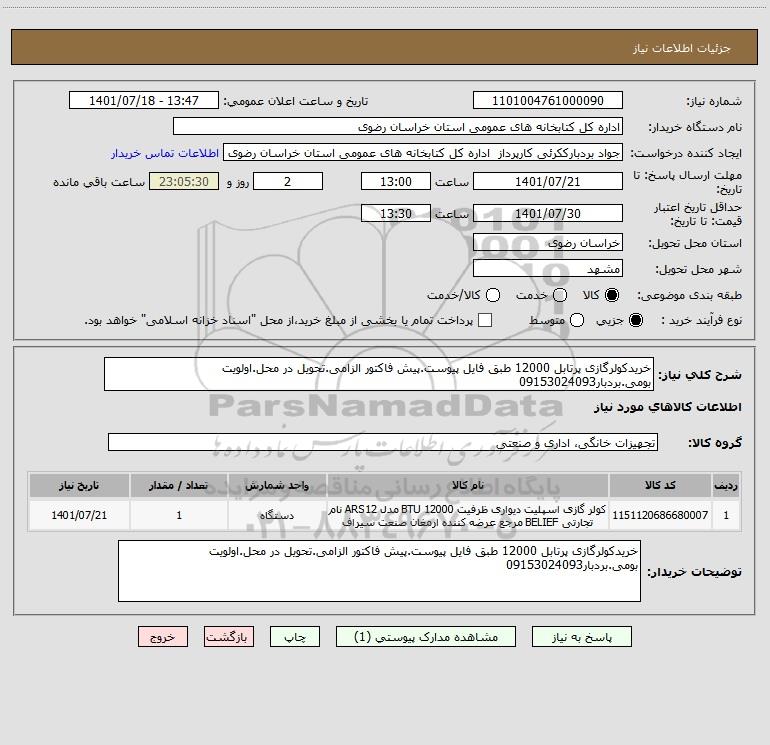Click the بازگشت back button
The image size is (770, 745).
point(229,637)
